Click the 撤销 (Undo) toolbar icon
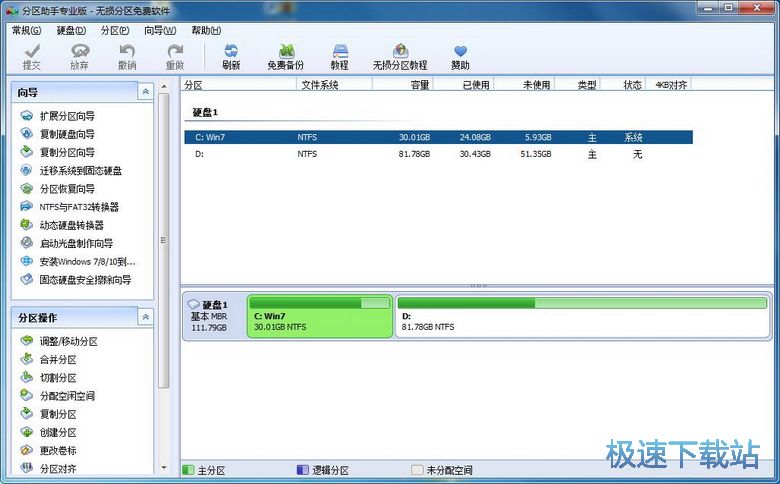This screenshot has height=484, width=780. coord(127,56)
